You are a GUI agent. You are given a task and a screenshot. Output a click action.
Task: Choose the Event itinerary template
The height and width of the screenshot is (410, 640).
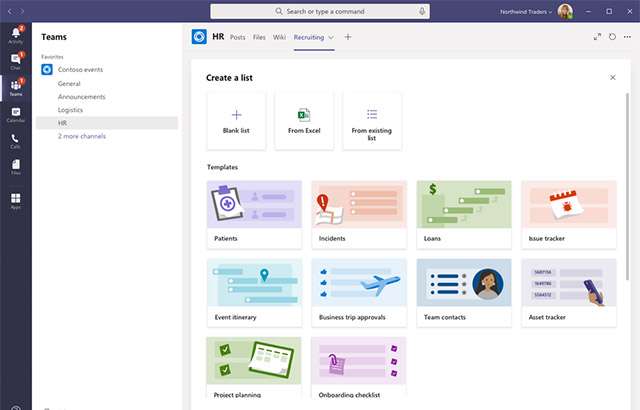click(254, 293)
